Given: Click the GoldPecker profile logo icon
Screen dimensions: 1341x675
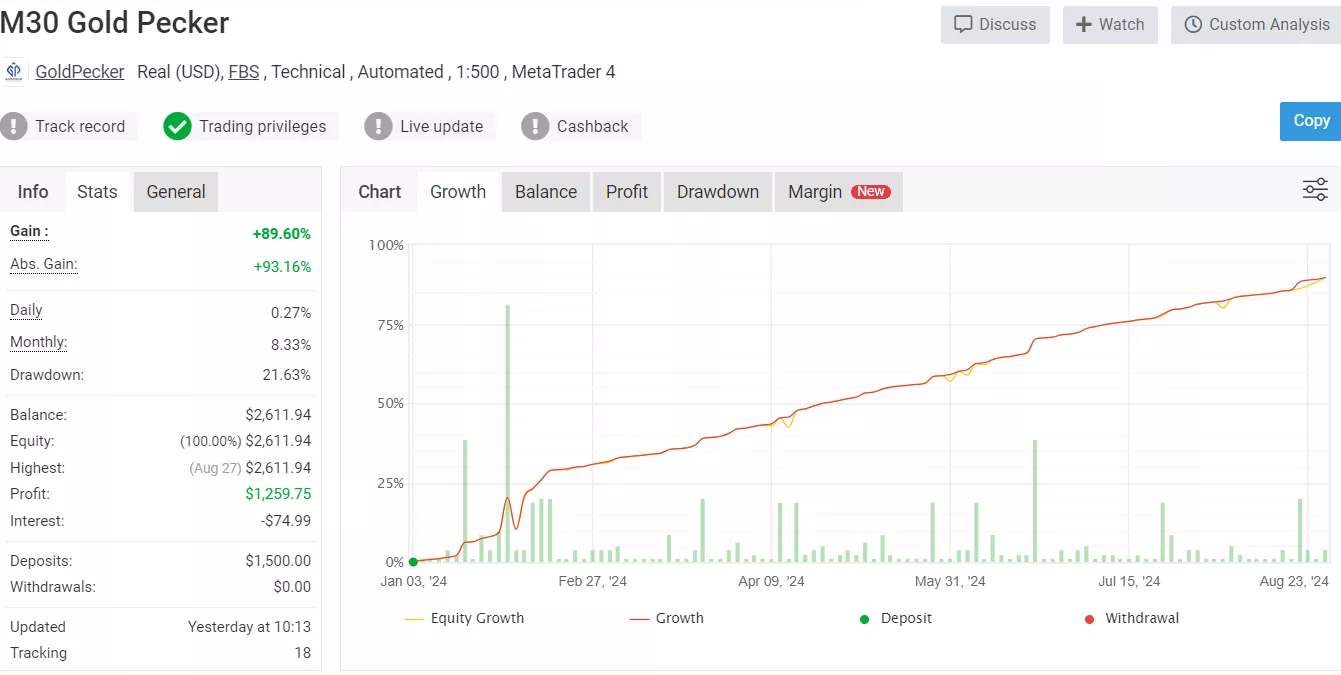Looking at the screenshot, I should [x=14, y=72].
